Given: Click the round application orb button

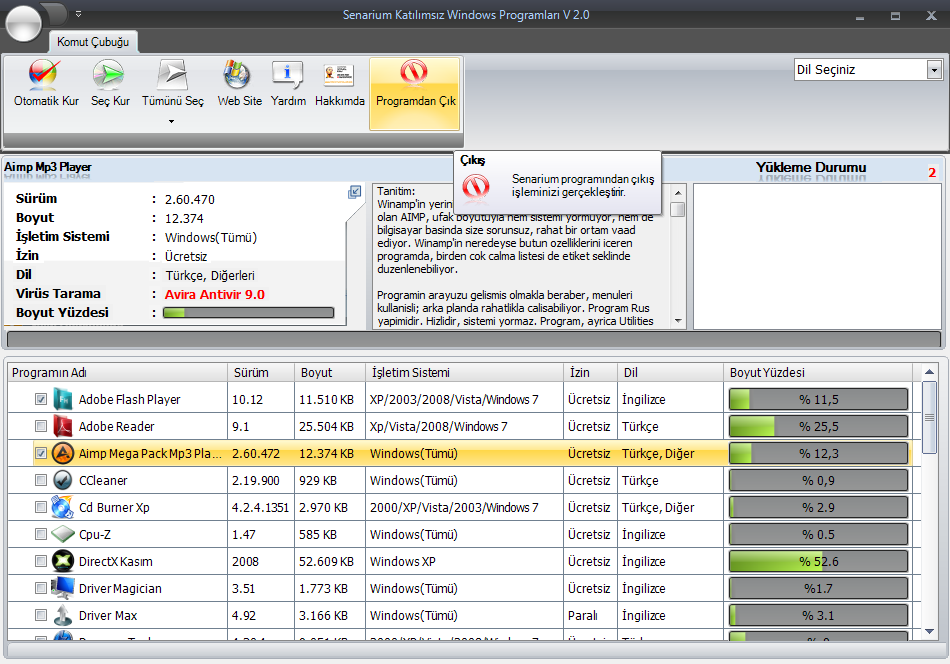Looking at the screenshot, I should (x=24, y=22).
